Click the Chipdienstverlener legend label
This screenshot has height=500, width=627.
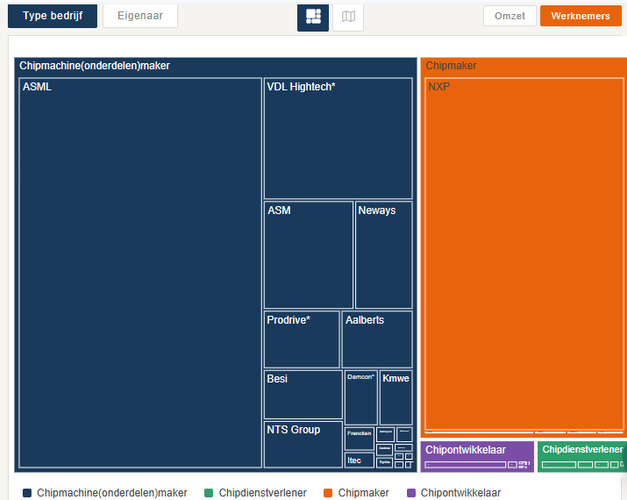[262, 493]
